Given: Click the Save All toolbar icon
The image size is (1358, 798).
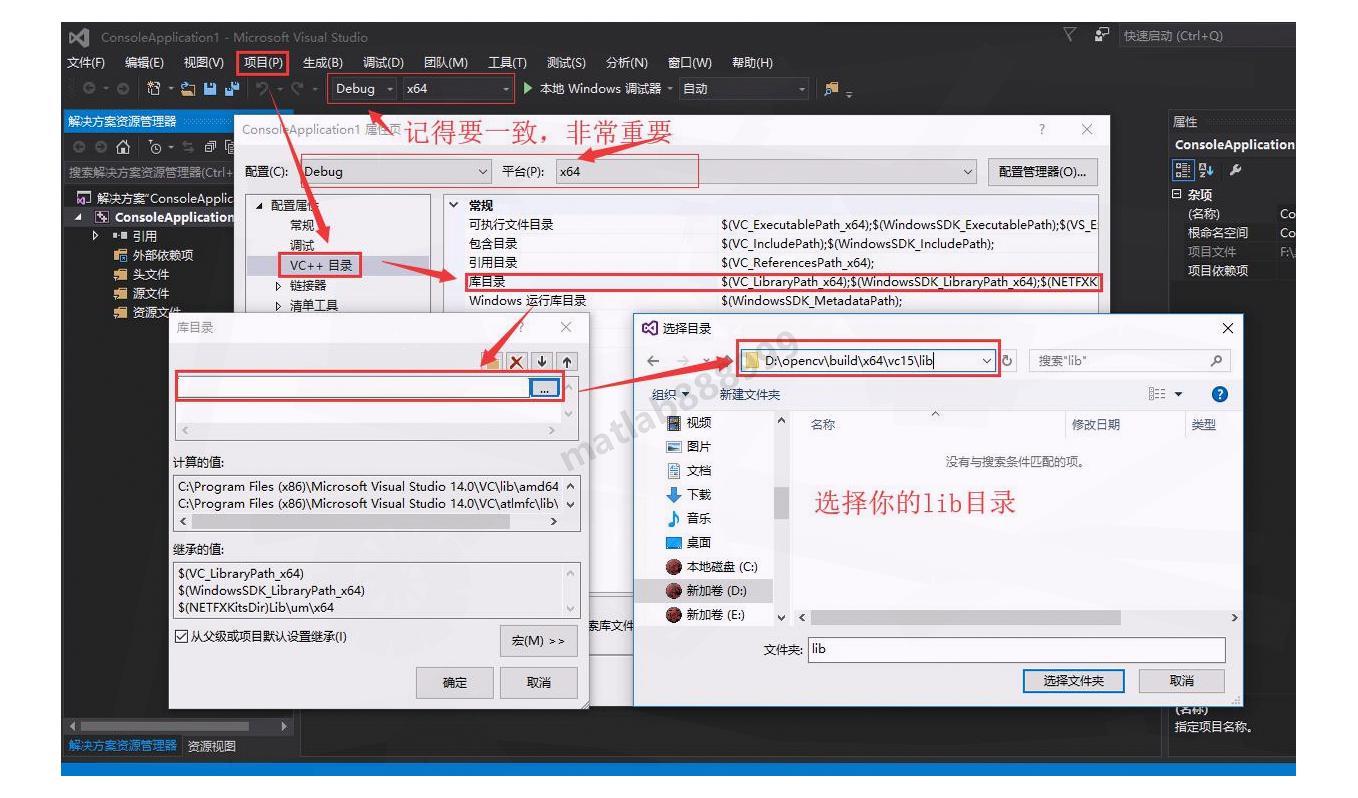Looking at the screenshot, I should point(232,89).
